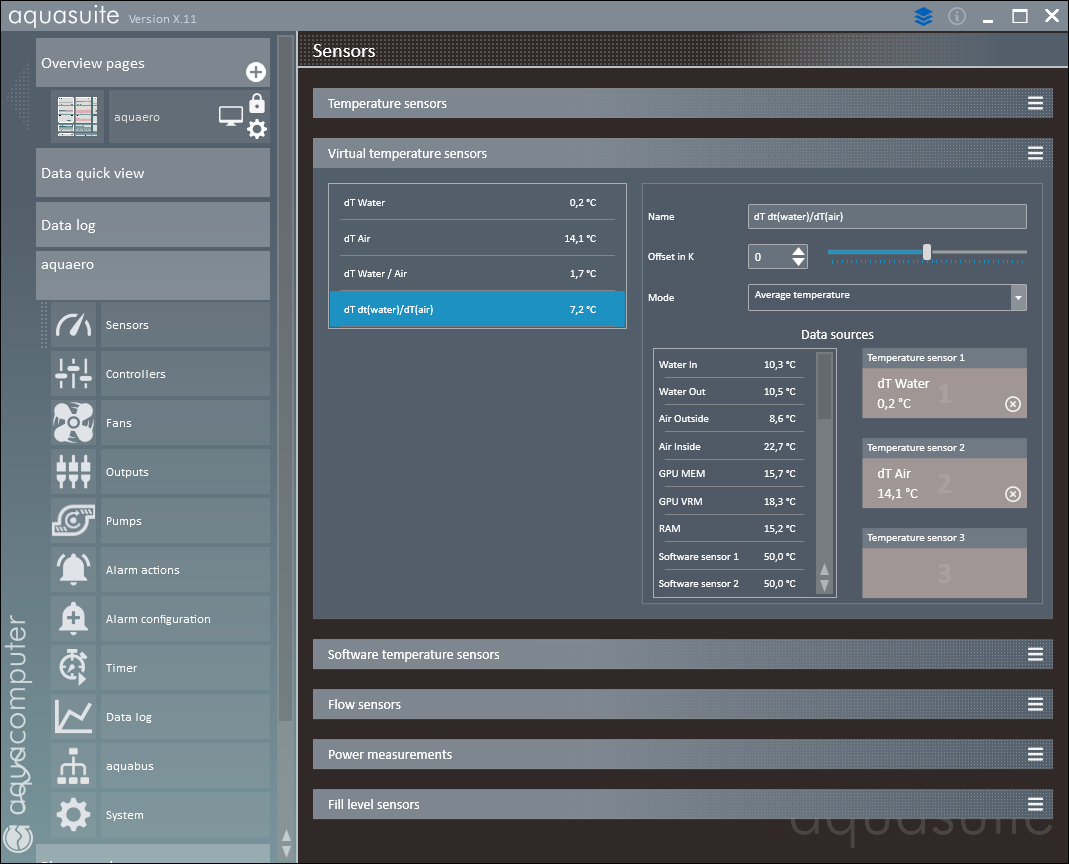1069x864 pixels.
Task: Select the dT dt(water)/dT(air) highlighted row
Action: click(x=477, y=310)
